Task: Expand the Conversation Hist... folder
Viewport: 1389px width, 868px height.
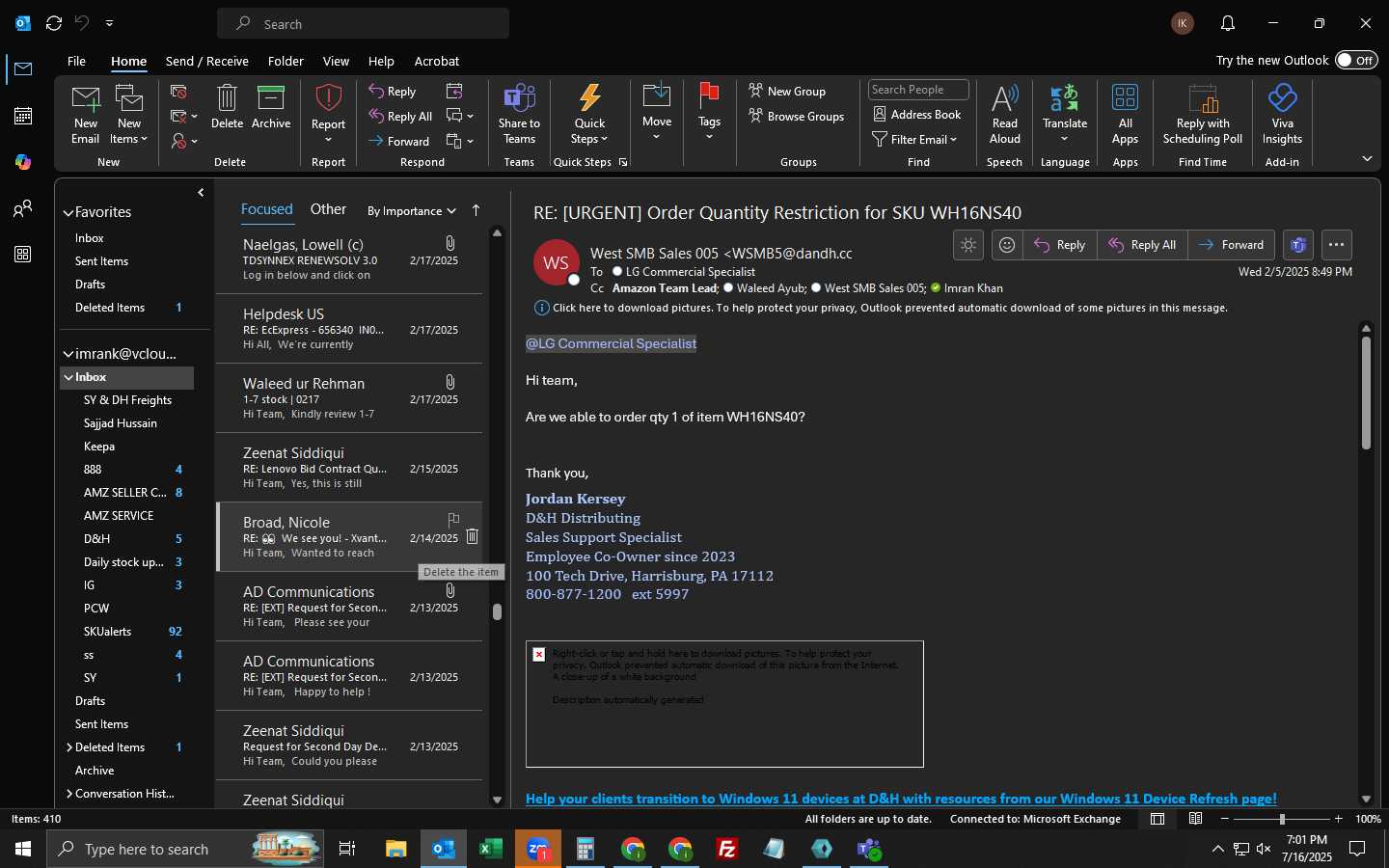Action: point(69,794)
